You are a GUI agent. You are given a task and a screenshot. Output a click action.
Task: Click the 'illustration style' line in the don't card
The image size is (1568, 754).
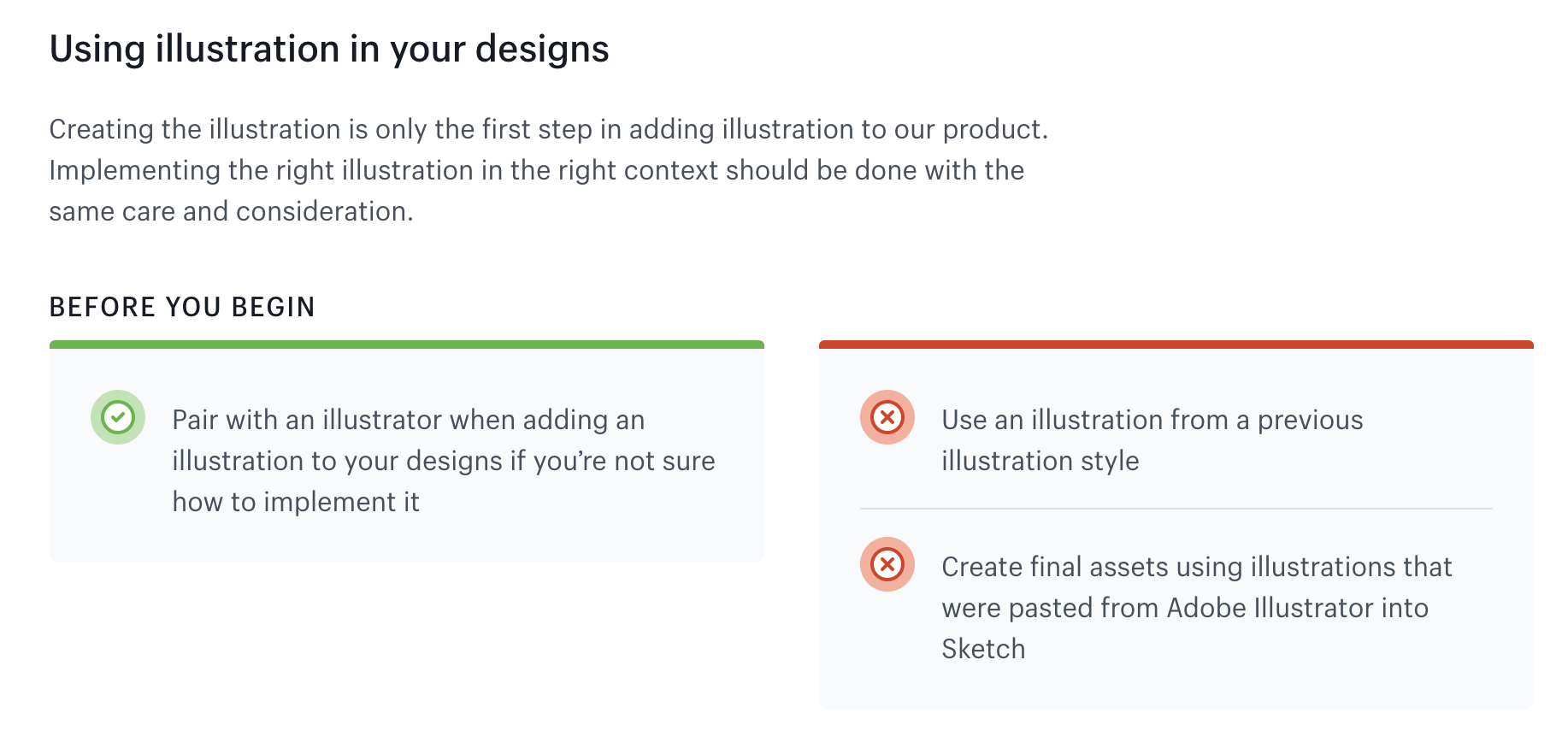pos(1040,461)
